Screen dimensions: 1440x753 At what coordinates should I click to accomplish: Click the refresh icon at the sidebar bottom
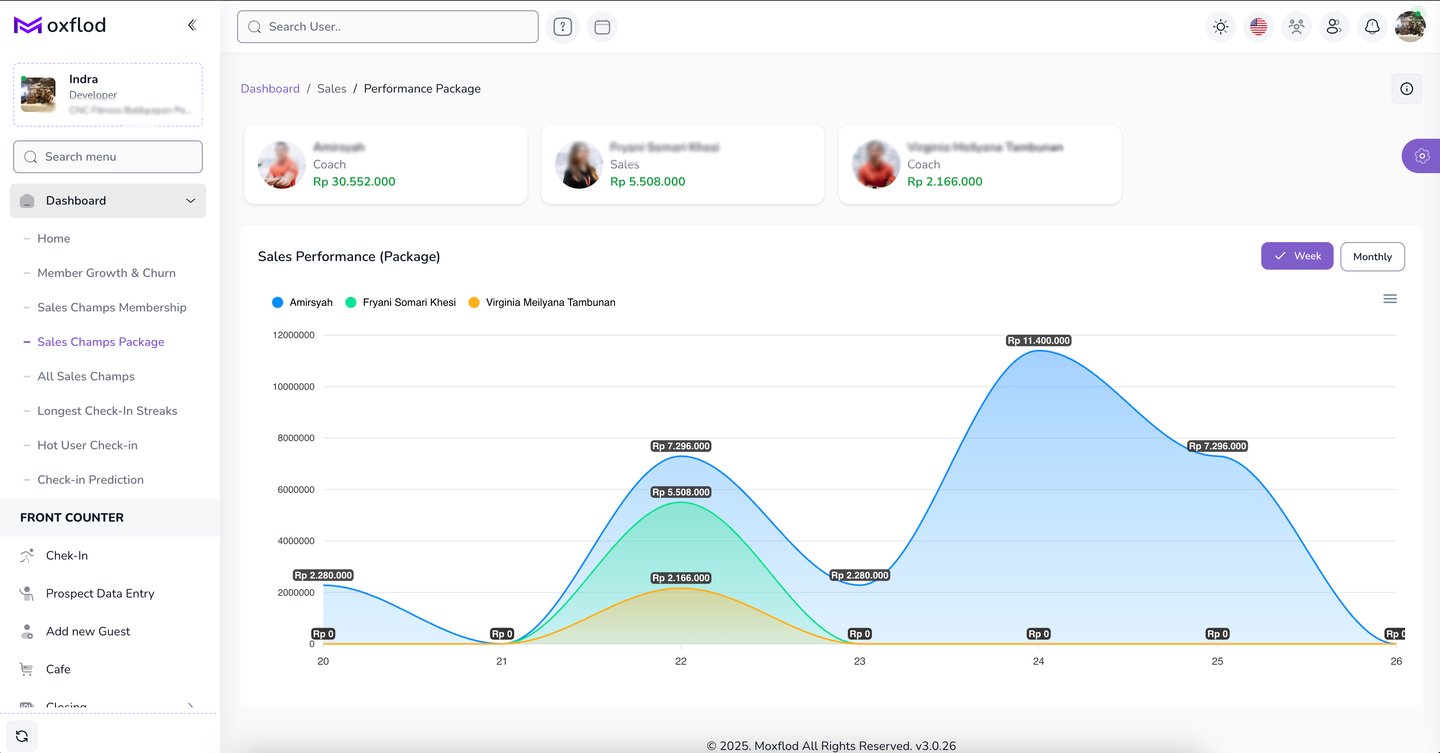click(22, 736)
